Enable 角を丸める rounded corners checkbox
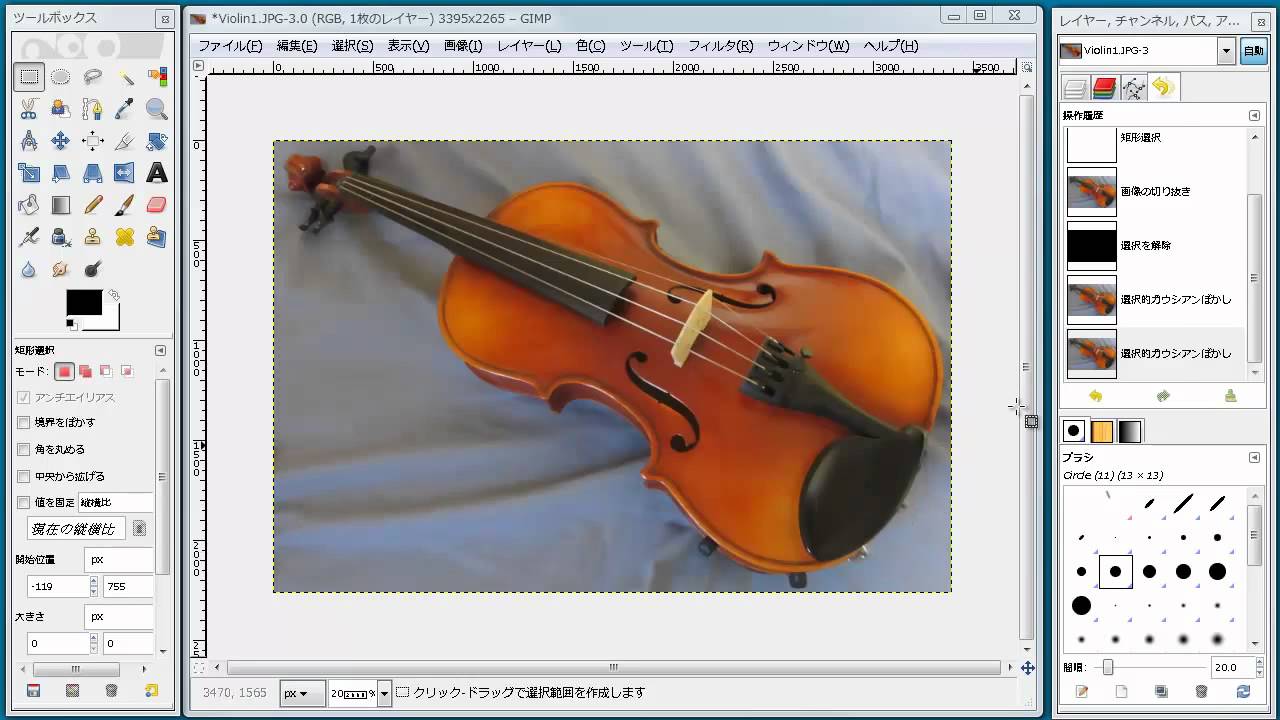 [x=24, y=450]
